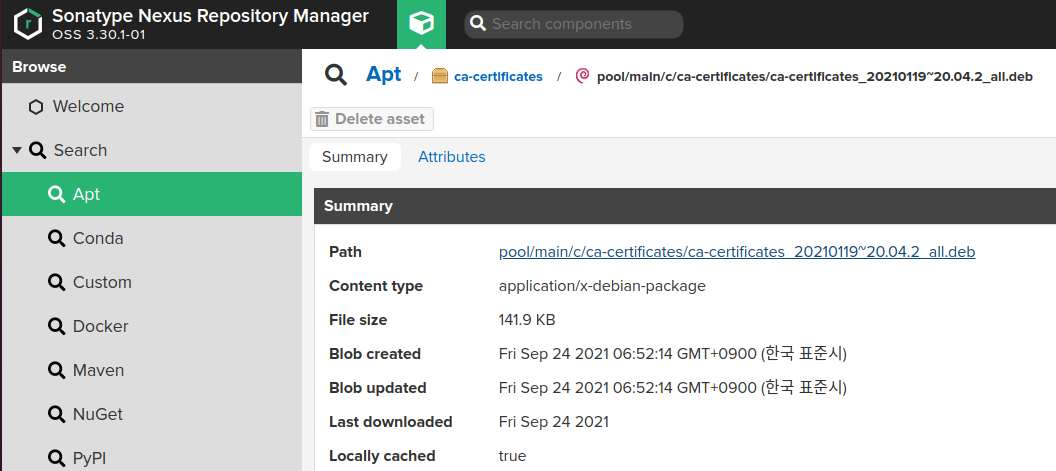Select the Apt search entry

click(152, 194)
